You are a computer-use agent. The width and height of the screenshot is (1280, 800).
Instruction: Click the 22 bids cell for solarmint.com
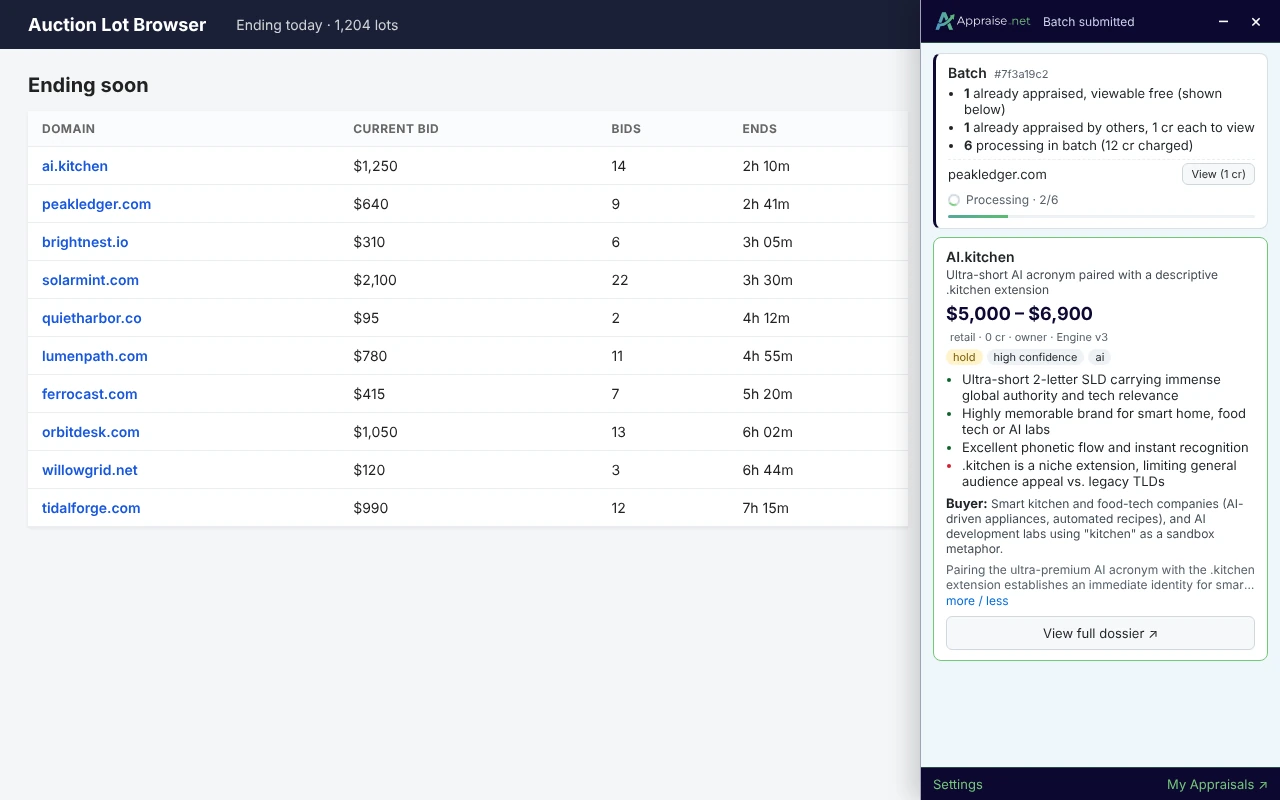pyautogui.click(x=620, y=280)
